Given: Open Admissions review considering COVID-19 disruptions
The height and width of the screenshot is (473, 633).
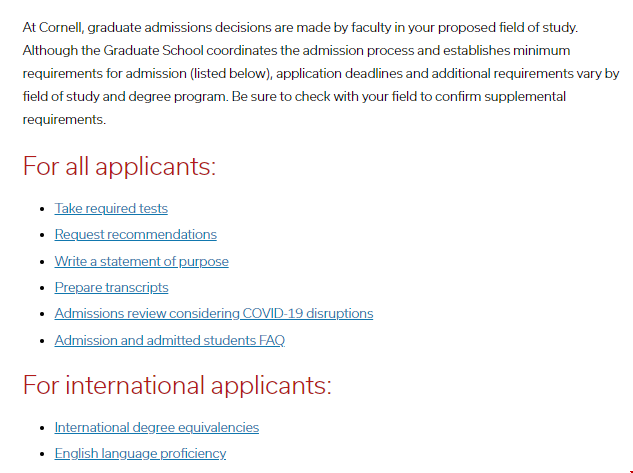Looking at the screenshot, I should [x=214, y=314].
